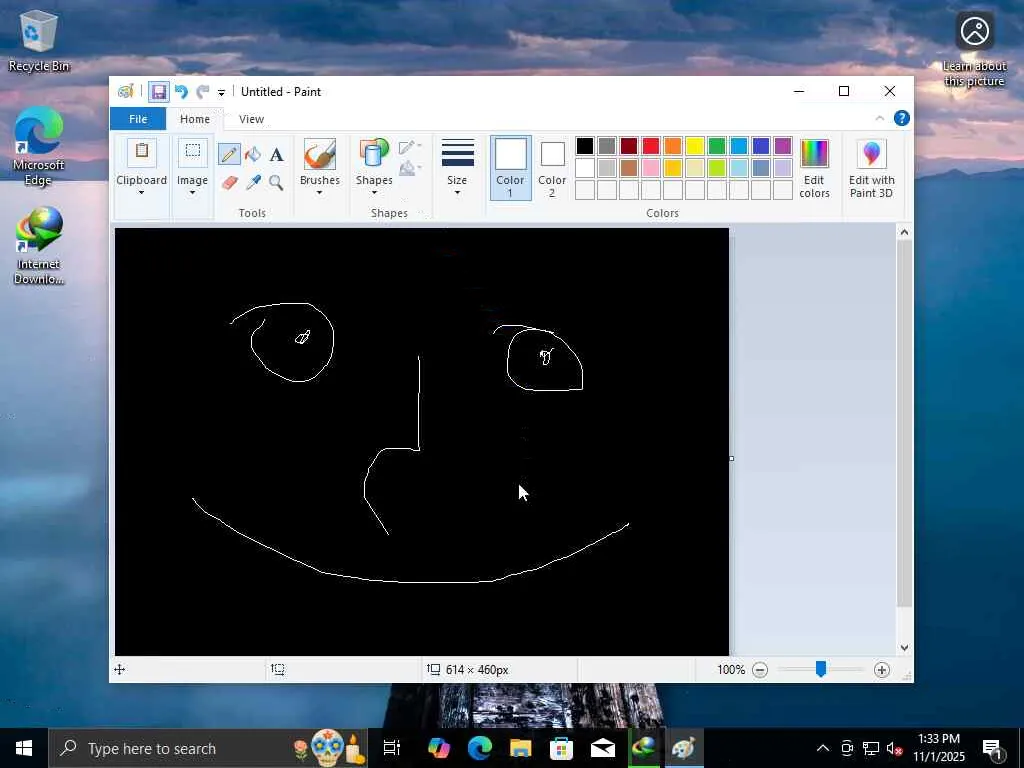Select the Color picker eyedropper tool
The width and height of the screenshot is (1024, 768).
[x=253, y=182]
